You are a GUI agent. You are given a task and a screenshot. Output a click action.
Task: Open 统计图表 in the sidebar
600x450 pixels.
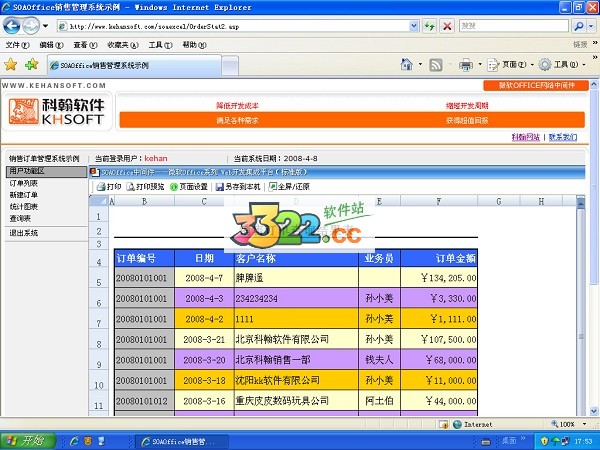click(x=23, y=206)
